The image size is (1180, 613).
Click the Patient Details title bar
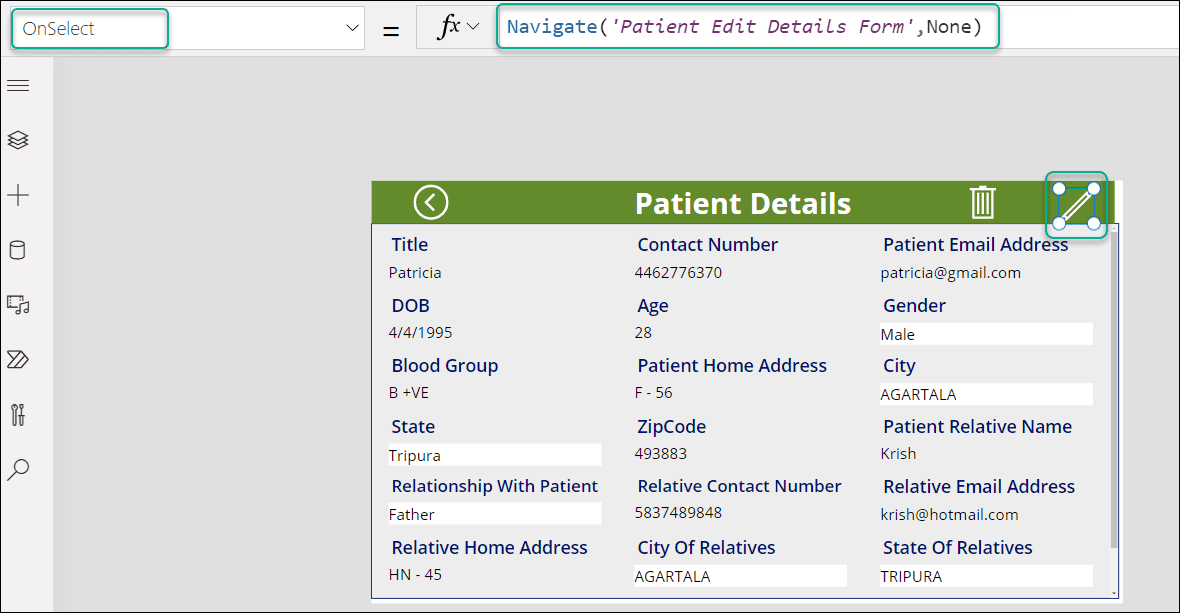click(742, 202)
